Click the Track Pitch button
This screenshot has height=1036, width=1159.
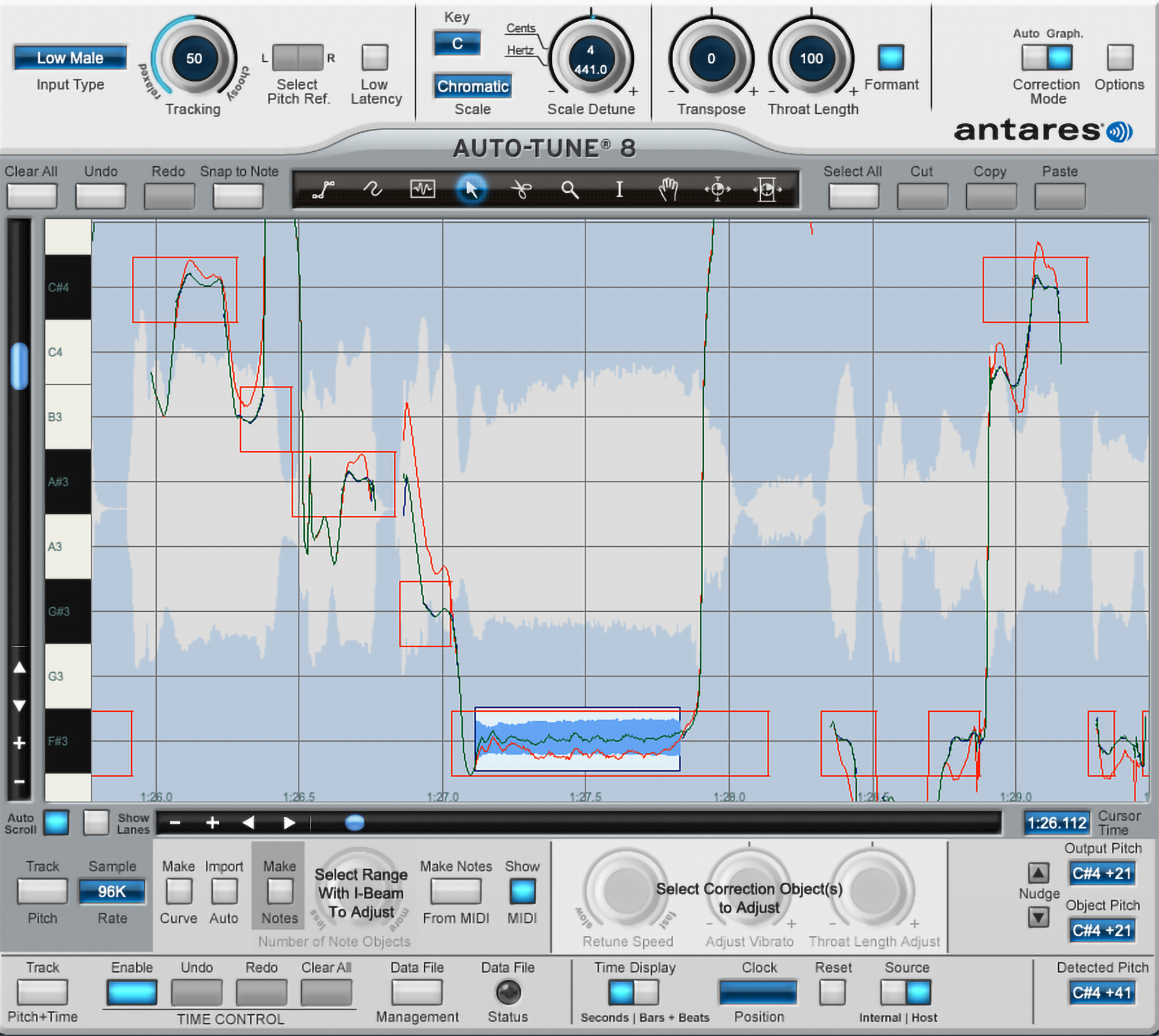(42, 892)
